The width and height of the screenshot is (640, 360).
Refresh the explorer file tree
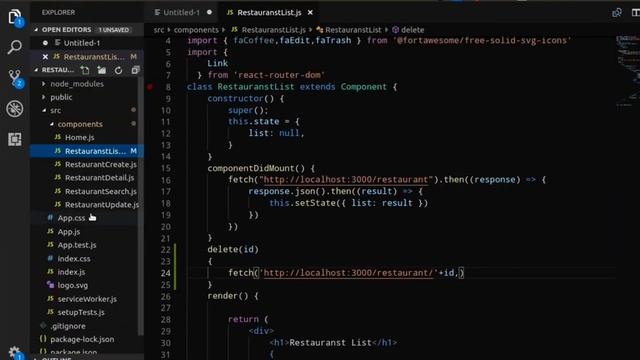pyautogui.click(x=118, y=70)
